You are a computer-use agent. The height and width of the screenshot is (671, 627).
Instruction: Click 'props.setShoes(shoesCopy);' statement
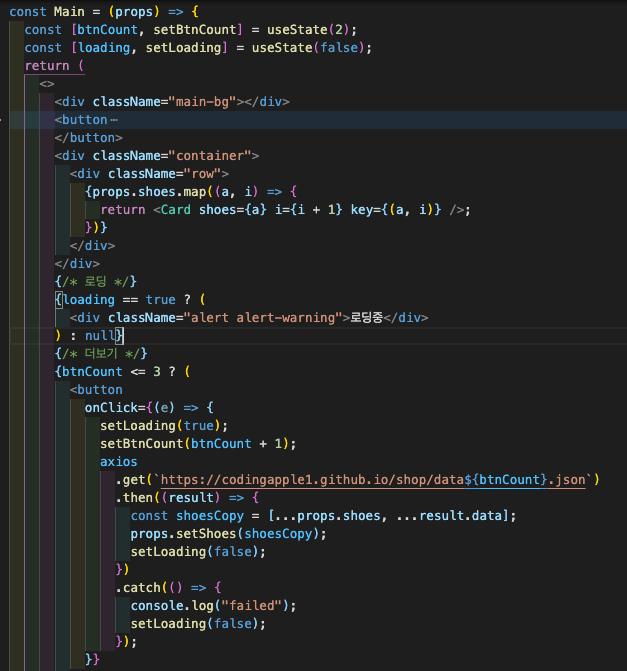point(229,534)
